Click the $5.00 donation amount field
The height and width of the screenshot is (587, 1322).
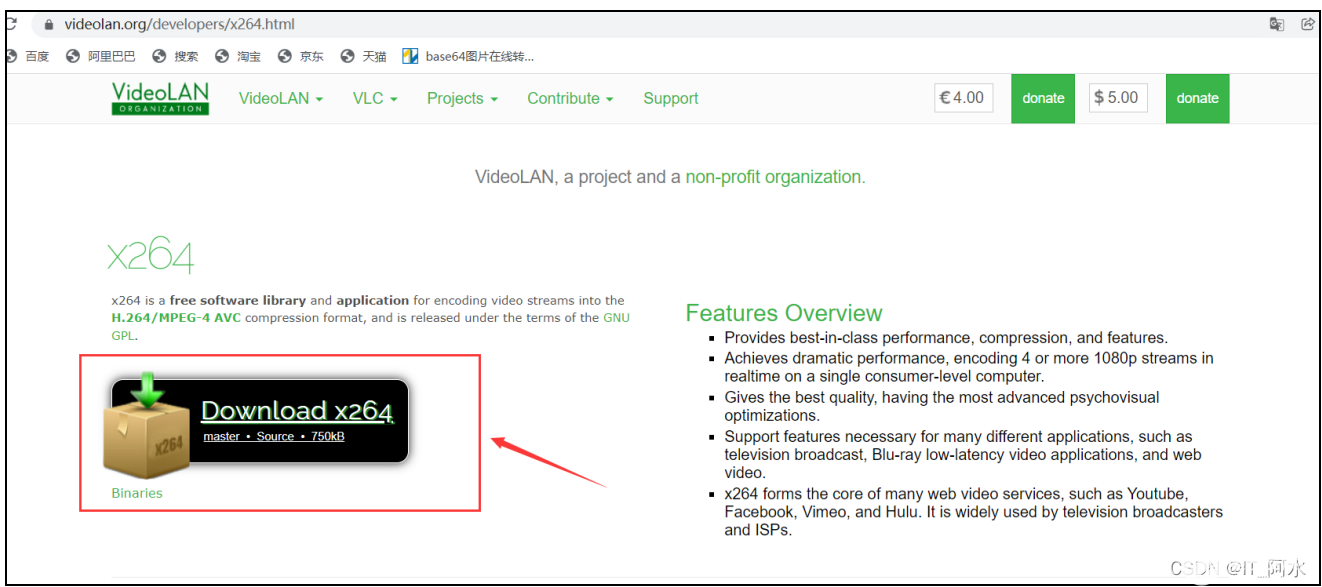1118,98
